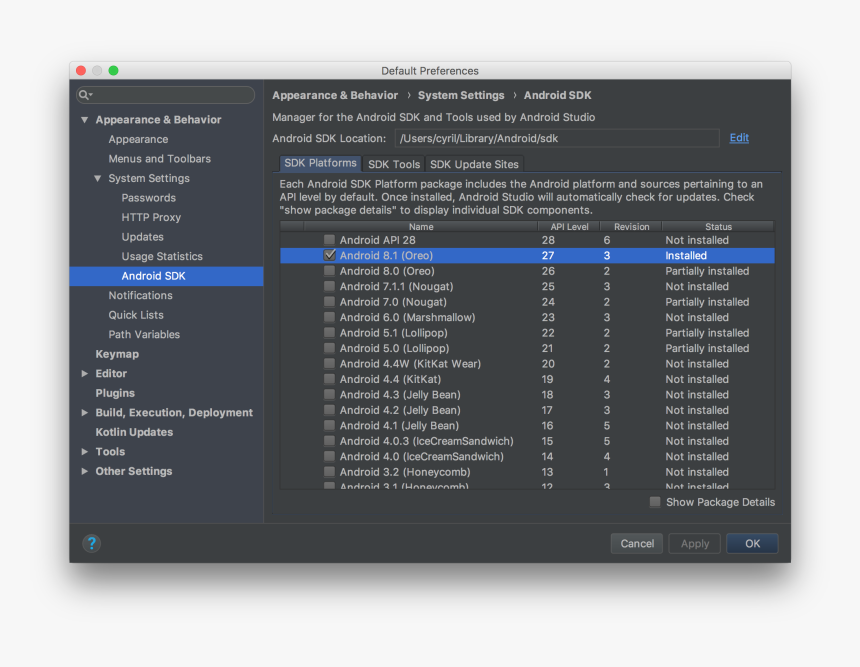
Task: Sort table by API Level column header
Action: pyautogui.click(x=569, y=227)
